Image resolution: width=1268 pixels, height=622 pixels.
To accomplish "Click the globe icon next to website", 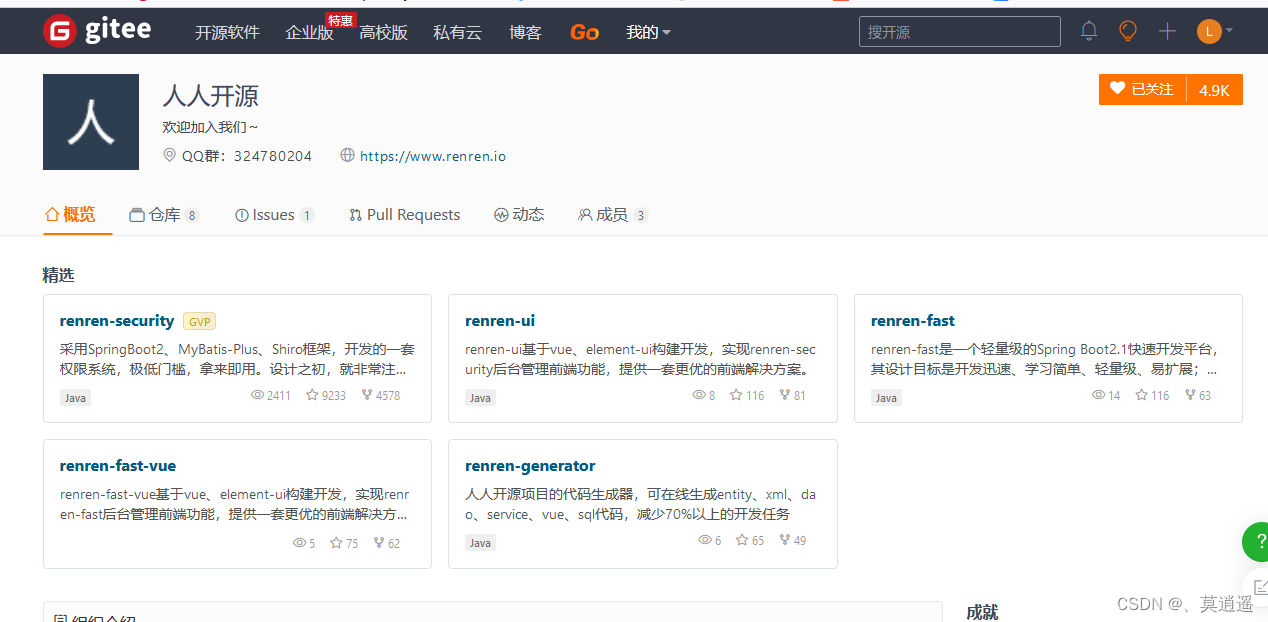I will (348, 156).
